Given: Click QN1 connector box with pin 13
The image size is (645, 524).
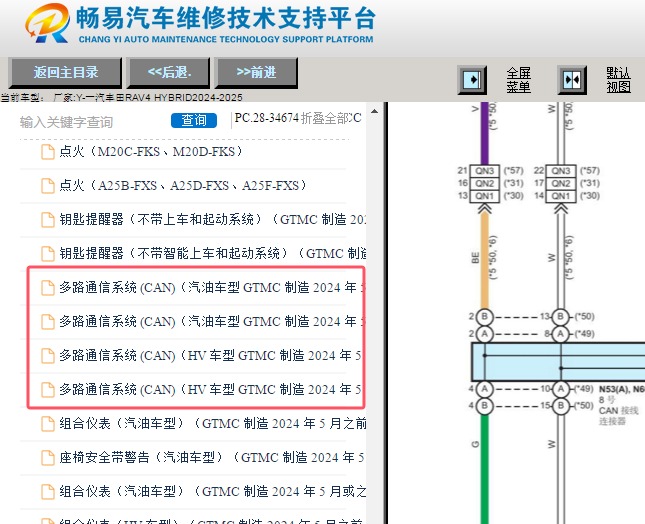Looking at the screenshot, I should point(485,196).
